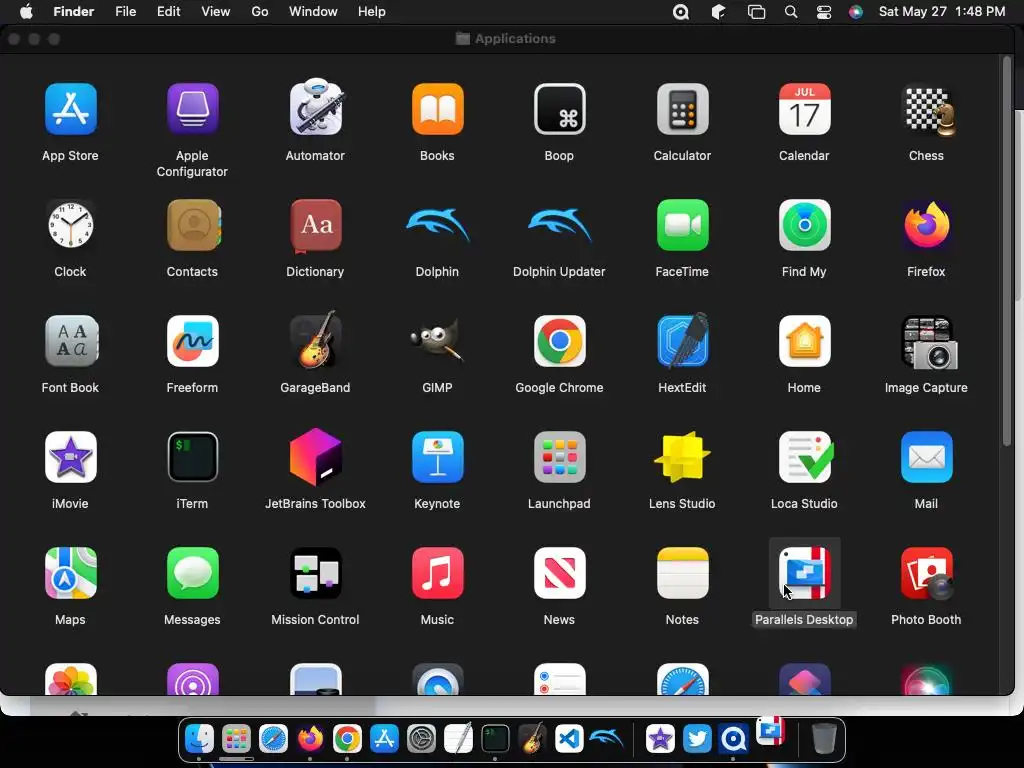Open Safari from the Dock
This screenshot has width=1024, height=768.
pos(273,739)
